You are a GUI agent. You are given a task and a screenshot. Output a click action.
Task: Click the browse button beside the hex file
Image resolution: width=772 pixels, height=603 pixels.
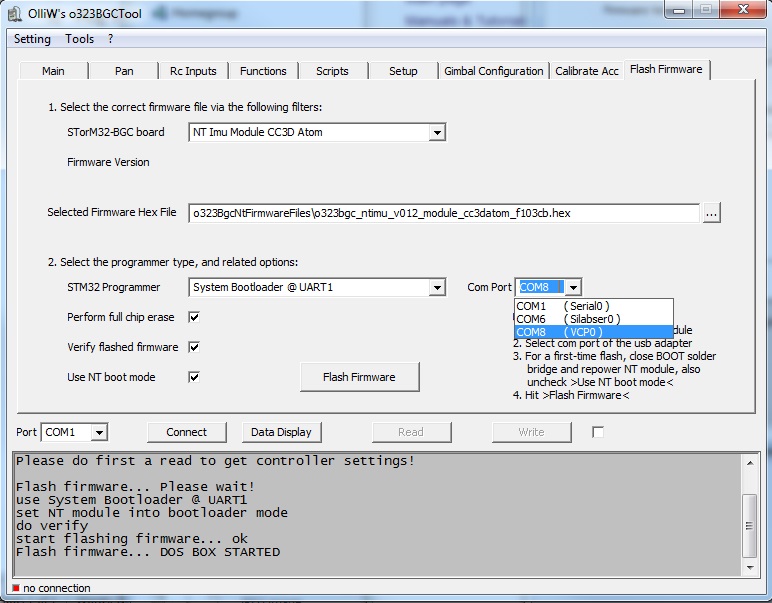coord(711,213)
